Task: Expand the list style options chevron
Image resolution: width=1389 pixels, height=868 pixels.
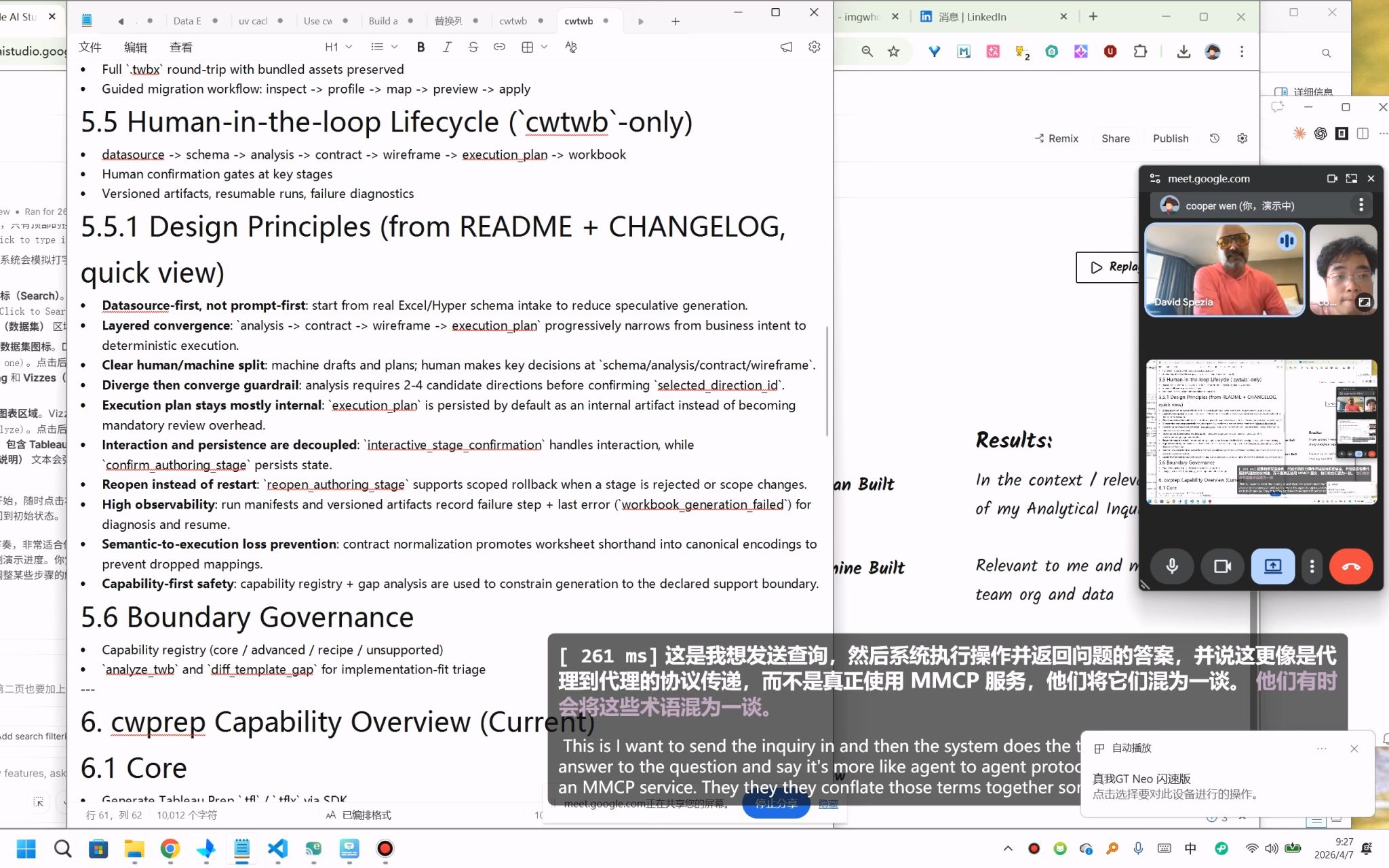Action: click(x=395, y=47)
